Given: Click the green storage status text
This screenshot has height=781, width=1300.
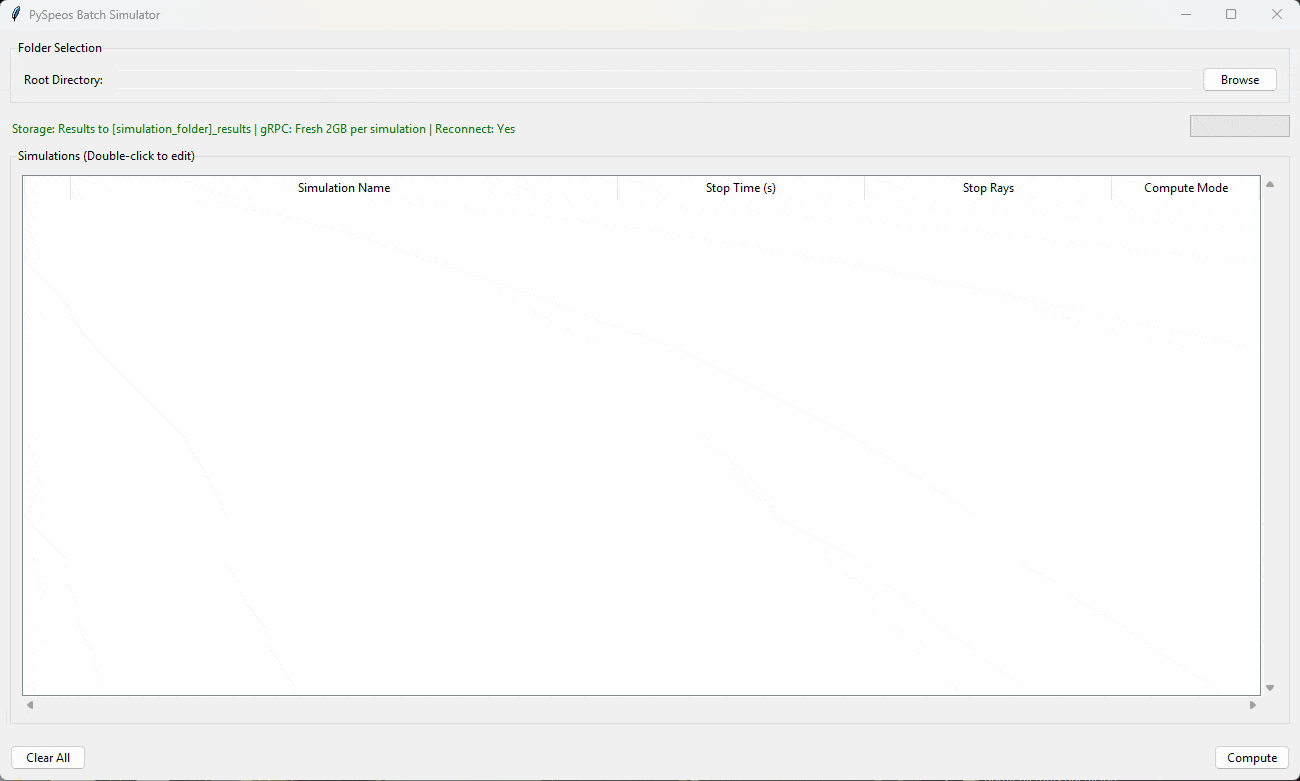Looking at the screenshot, I should point(263,129).
